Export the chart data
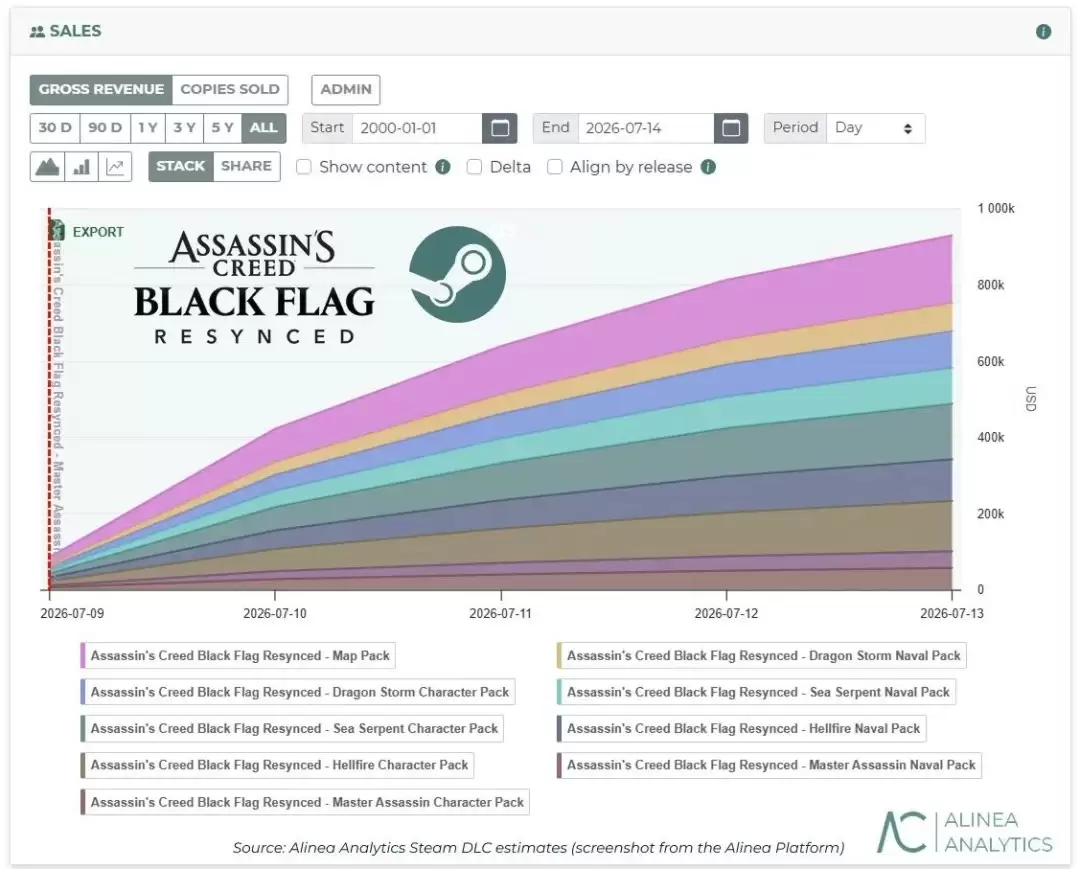 [x=87, y=231]
